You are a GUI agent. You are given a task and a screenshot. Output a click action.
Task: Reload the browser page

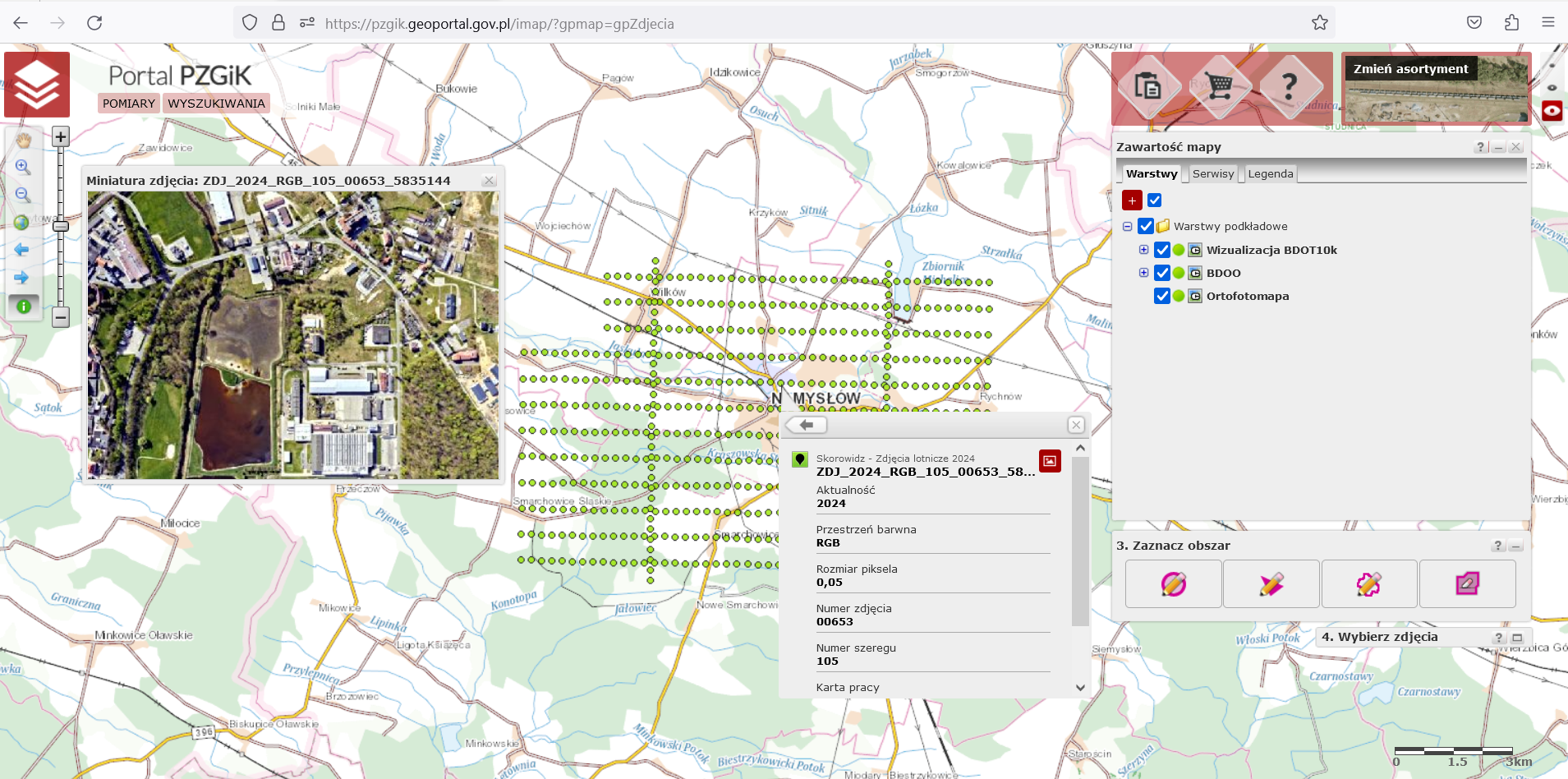click(x=94, y=23)
